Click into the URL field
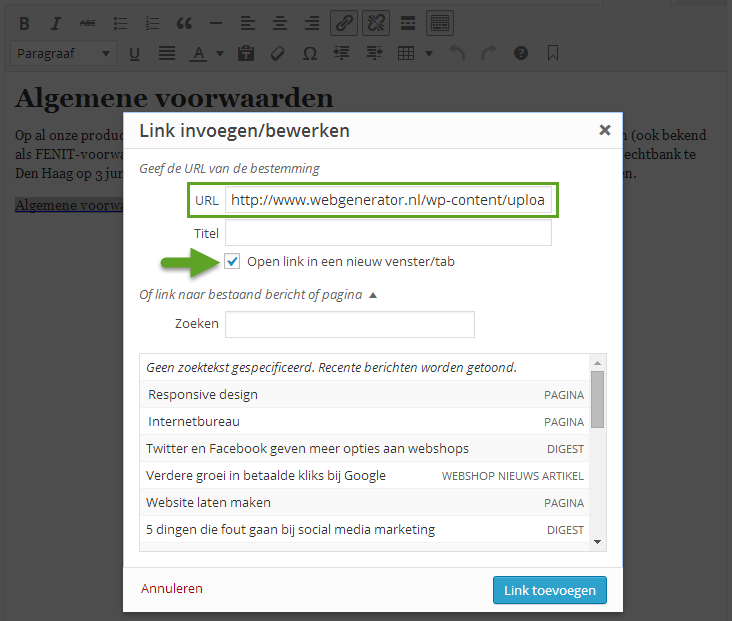The width and height of the screenshot is (732, 621). [x=388, y=200]
